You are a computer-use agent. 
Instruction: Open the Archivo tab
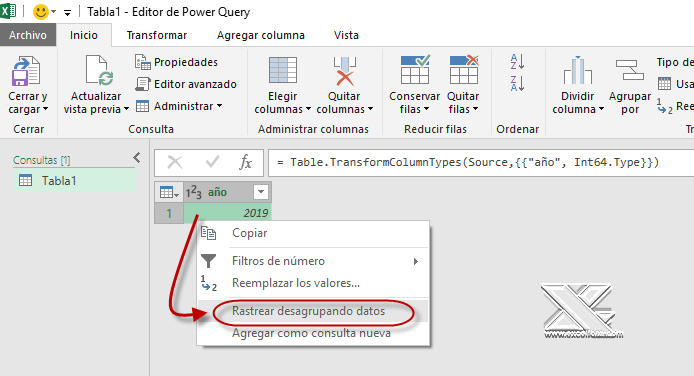coord(28,35)
